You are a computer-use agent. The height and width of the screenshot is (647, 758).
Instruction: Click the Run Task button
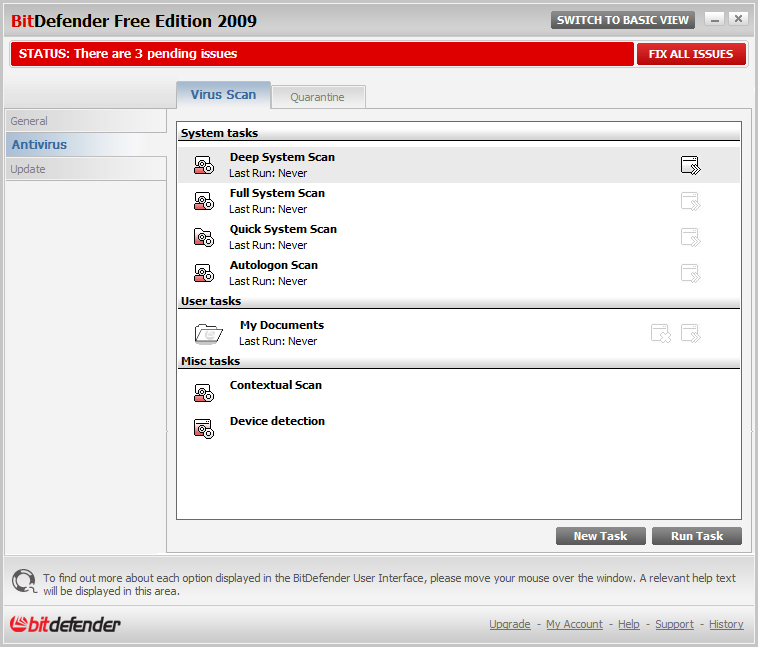[697, 536]
